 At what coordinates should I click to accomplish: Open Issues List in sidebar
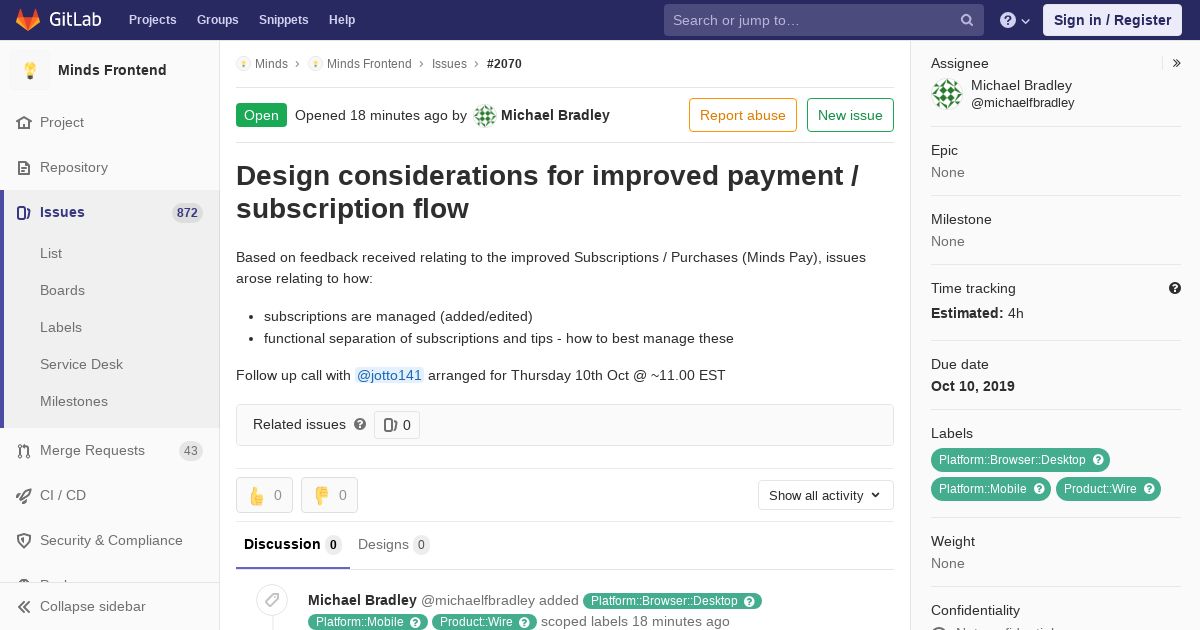coord(51,254)
